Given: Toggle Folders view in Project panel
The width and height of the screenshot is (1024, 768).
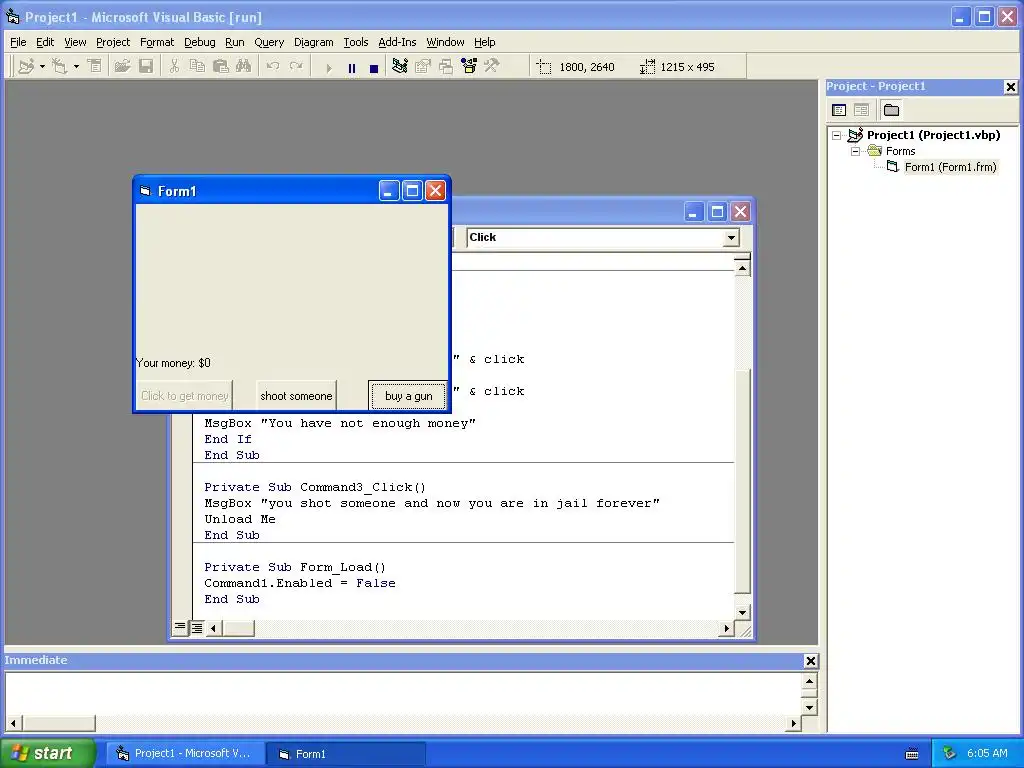Looking at the screenshot, I should tap(891, 110).
